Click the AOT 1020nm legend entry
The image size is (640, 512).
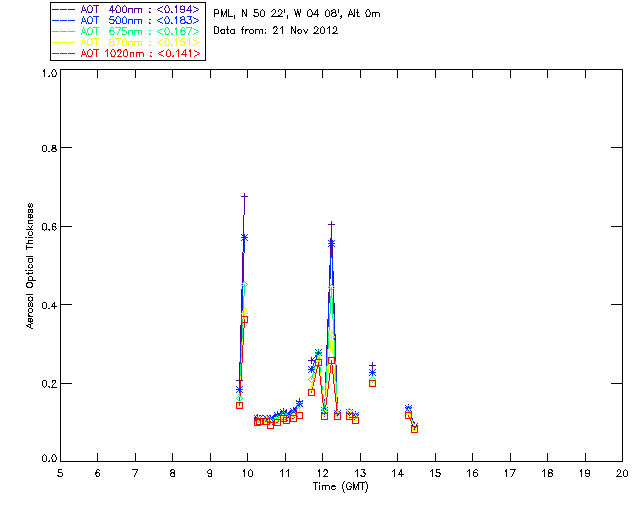pos(127,53)
